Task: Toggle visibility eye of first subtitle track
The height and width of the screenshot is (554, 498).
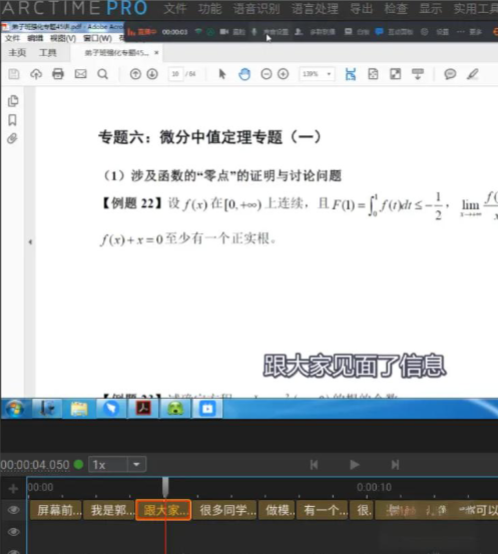Action: pyautogui.click(x=13, y=510)
